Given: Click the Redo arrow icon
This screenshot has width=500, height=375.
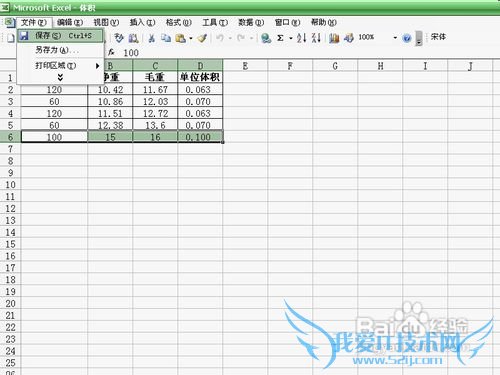Looking at the screenshot, I should (241, 38).
